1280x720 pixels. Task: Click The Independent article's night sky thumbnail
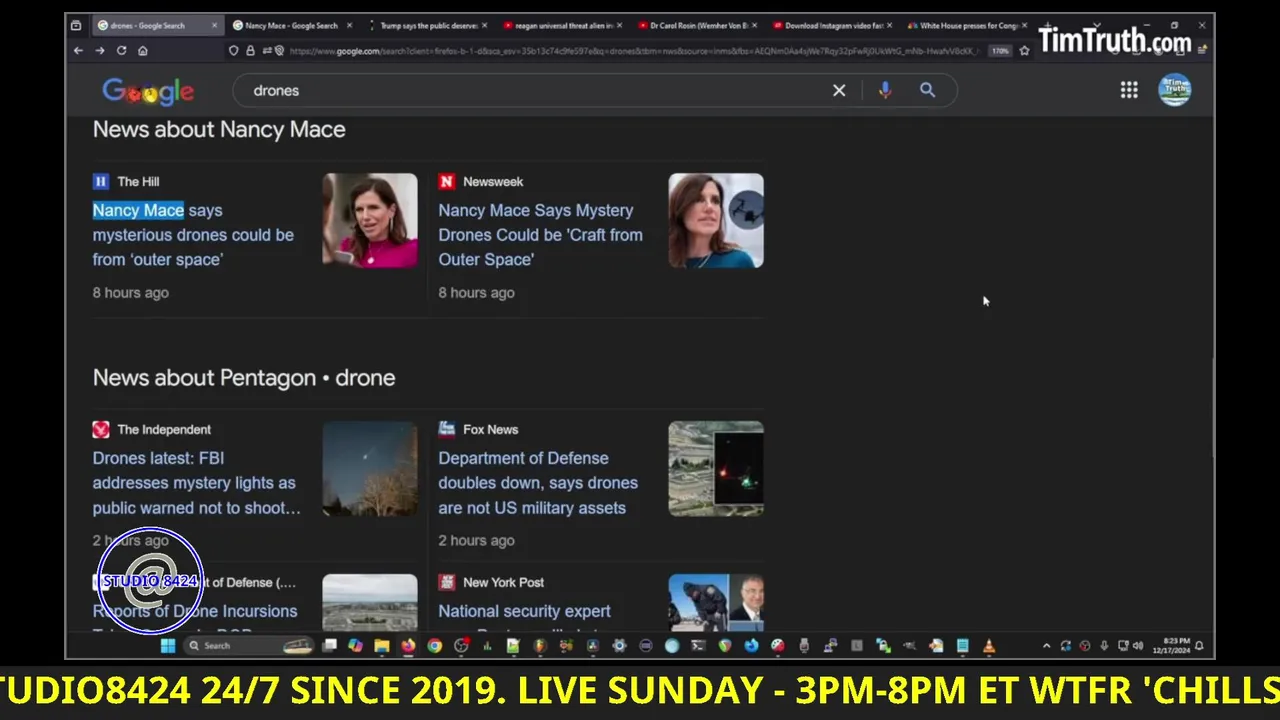click(370, 469)
